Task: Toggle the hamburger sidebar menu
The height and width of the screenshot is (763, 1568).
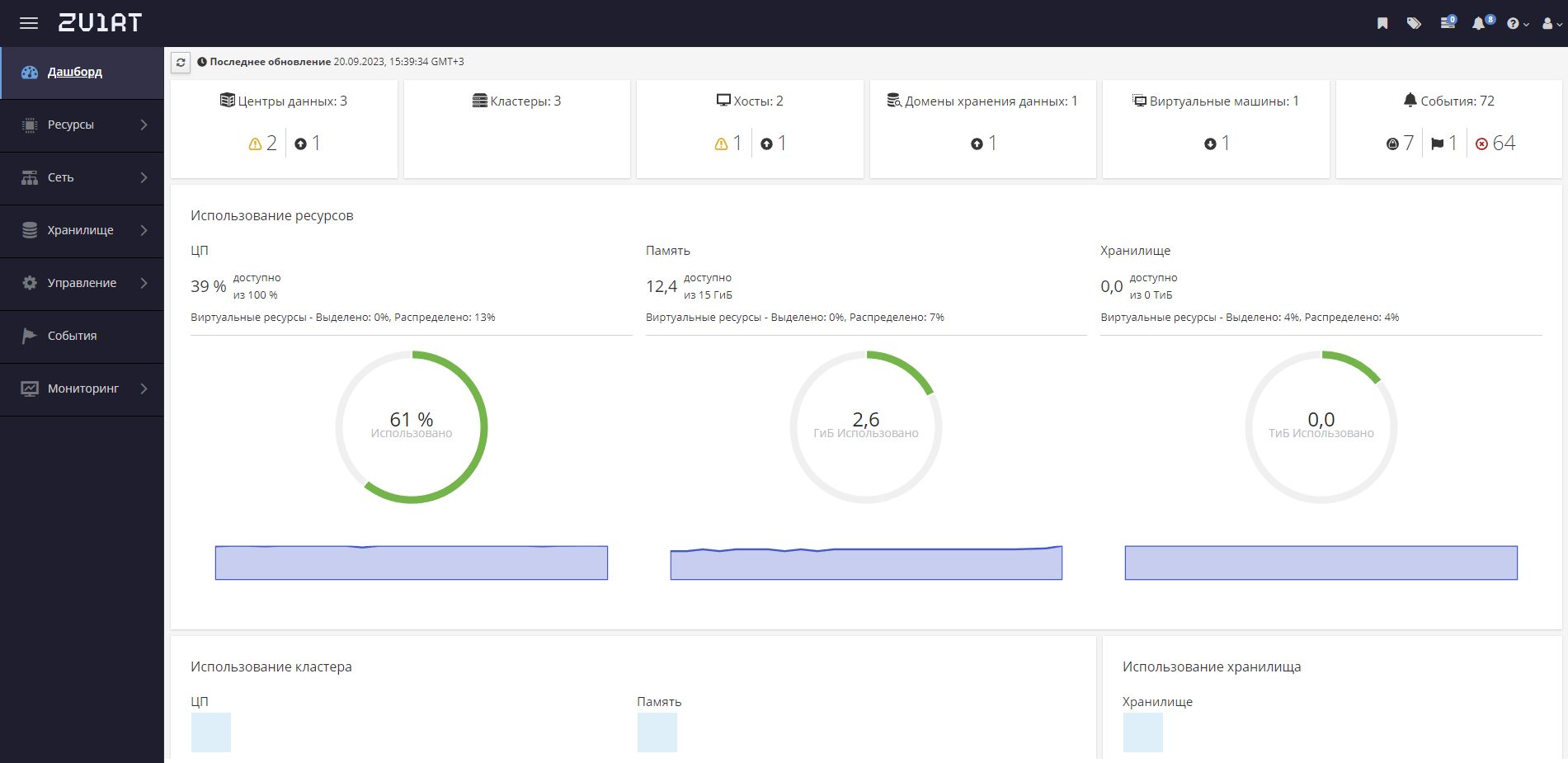Action: [x=29, y=23]
